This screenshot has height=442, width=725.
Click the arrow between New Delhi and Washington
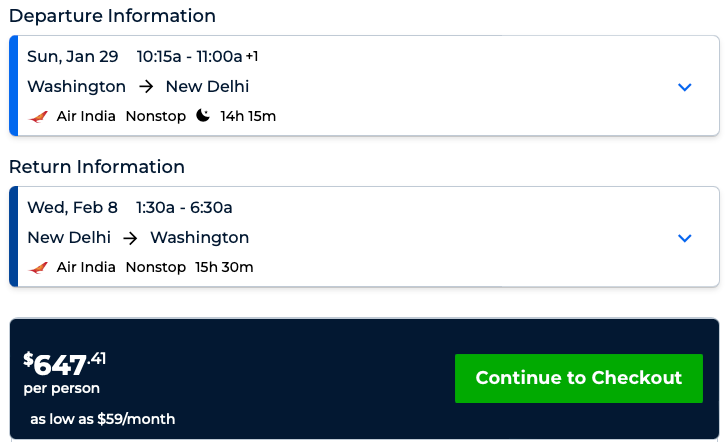(130, 238)
